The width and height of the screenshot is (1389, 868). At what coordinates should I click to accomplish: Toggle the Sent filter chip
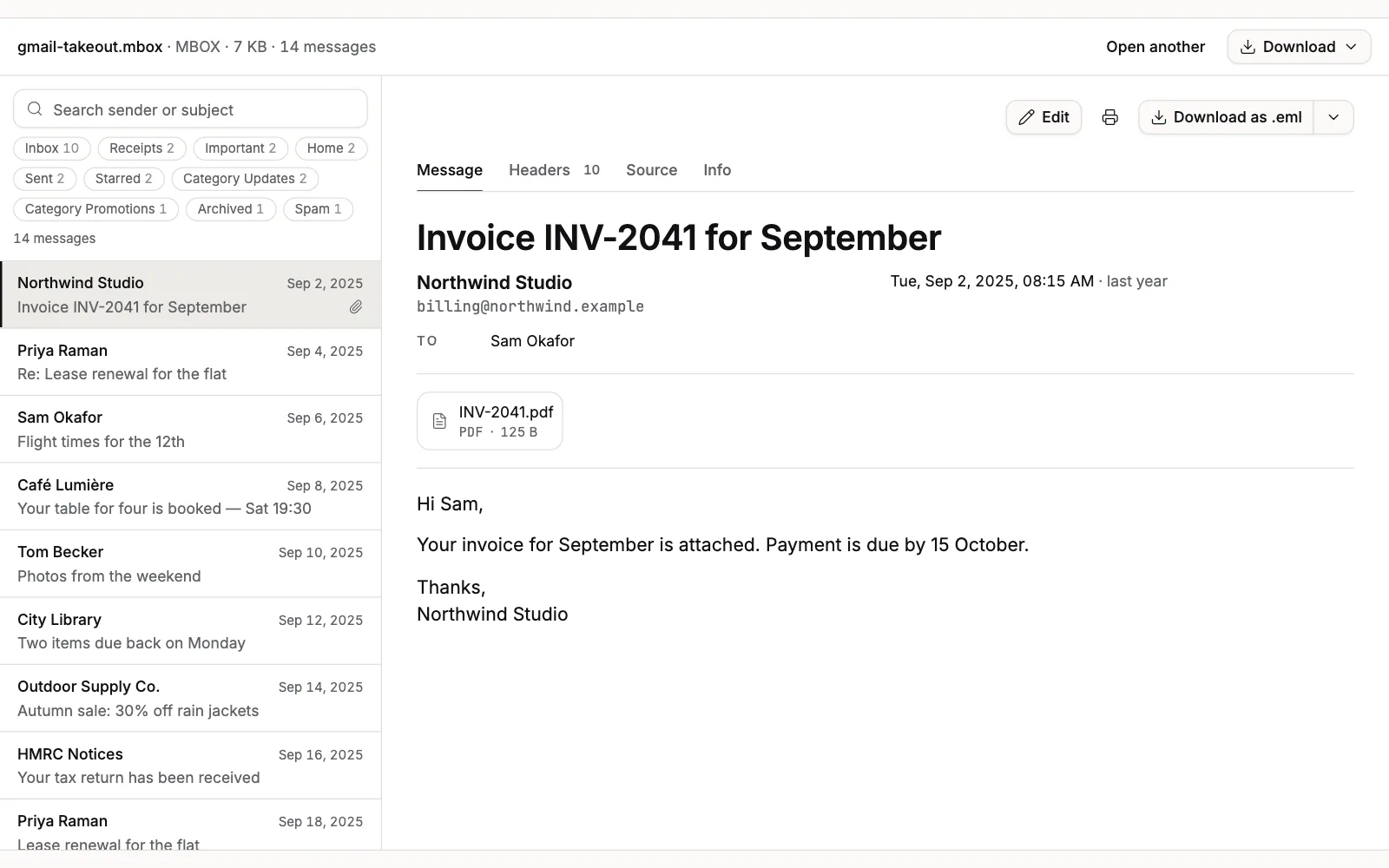click(x=44, y=179)
